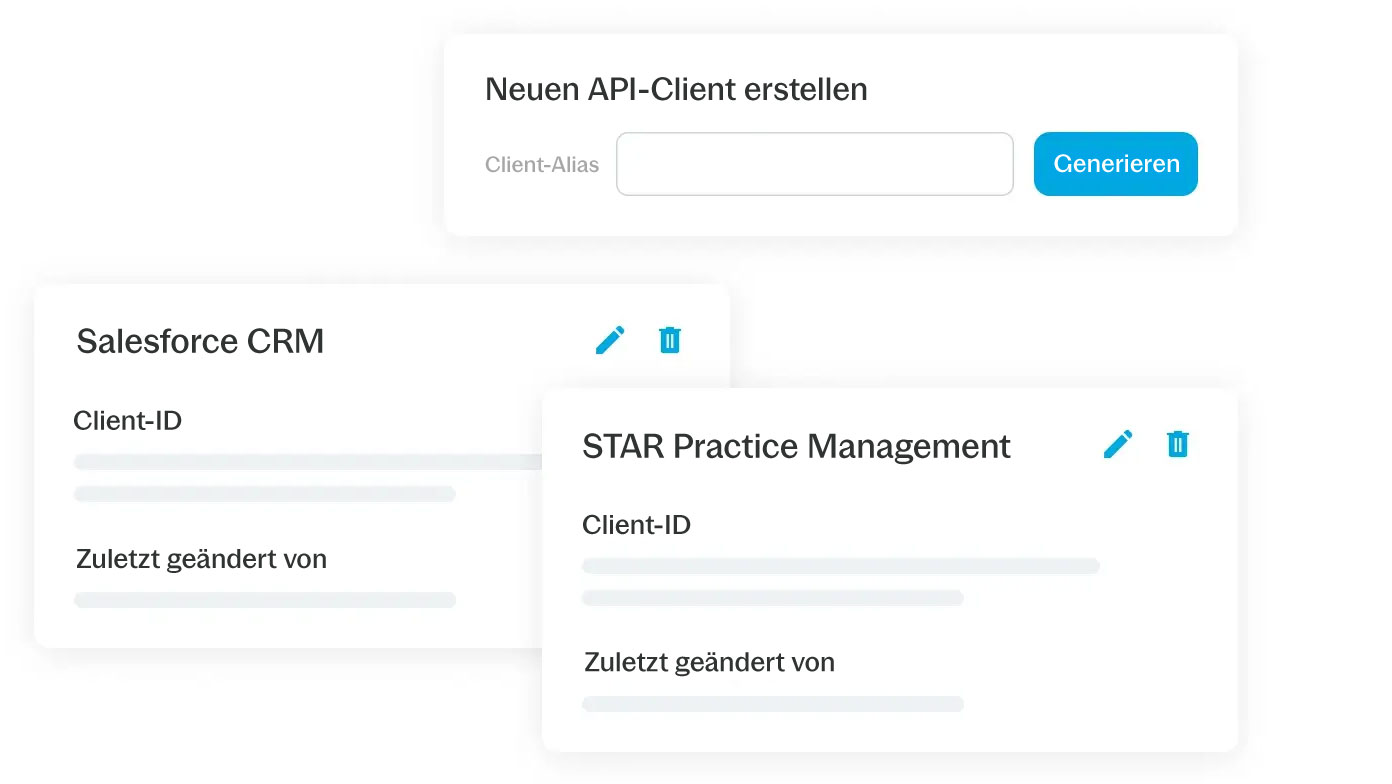This screenshot has width=1392, height=784.
Task: Click the Client-Alias label
Action: tap(542, 165)
